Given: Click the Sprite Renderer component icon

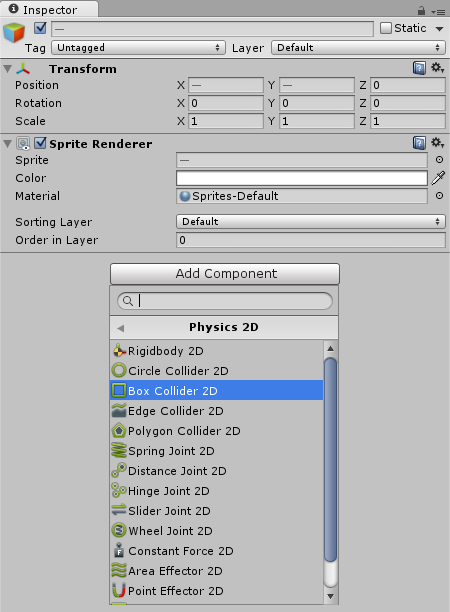Looking at the screenshot, I should [x=23, y=144].
